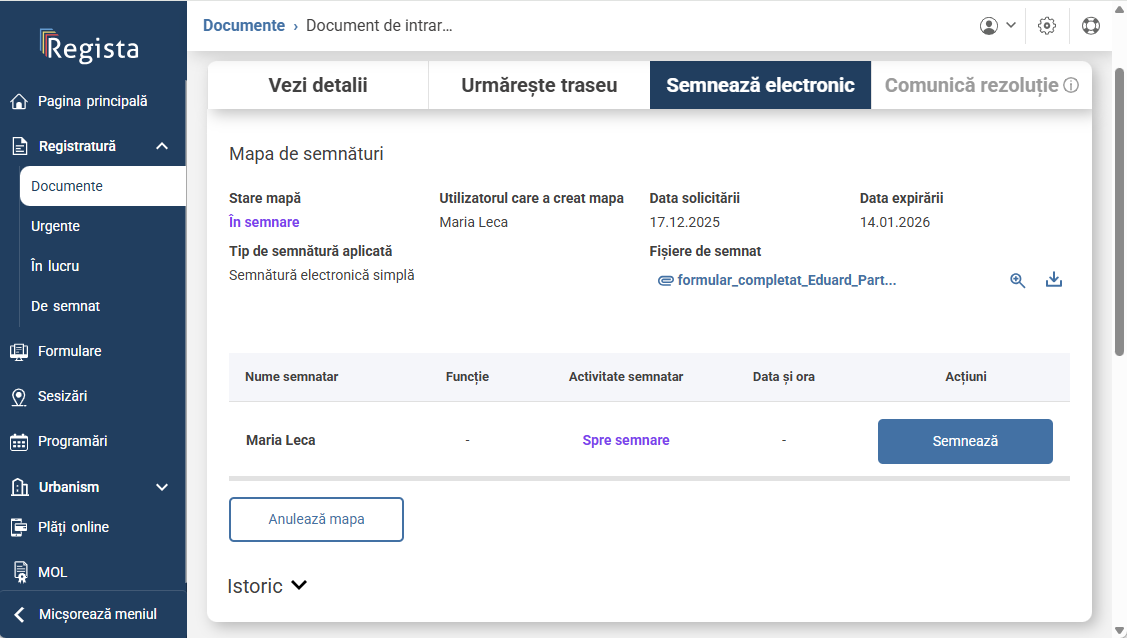Screen dimensions: 1127x638
Task: Click the Anulează mapa button
Action: click(x=316, y=520)
